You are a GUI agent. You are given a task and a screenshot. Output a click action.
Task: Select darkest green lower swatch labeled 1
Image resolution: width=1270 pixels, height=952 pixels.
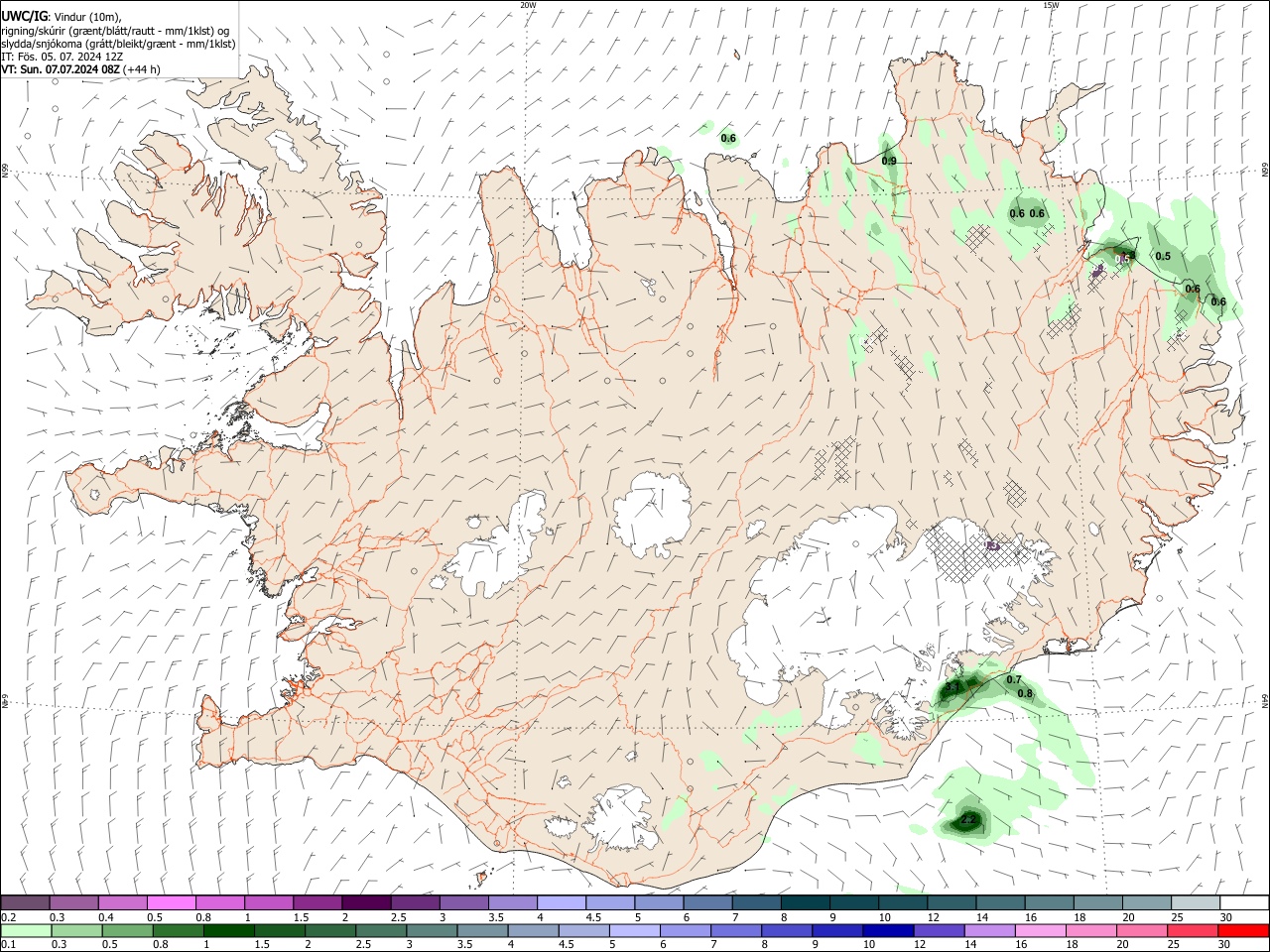point(228,930)
